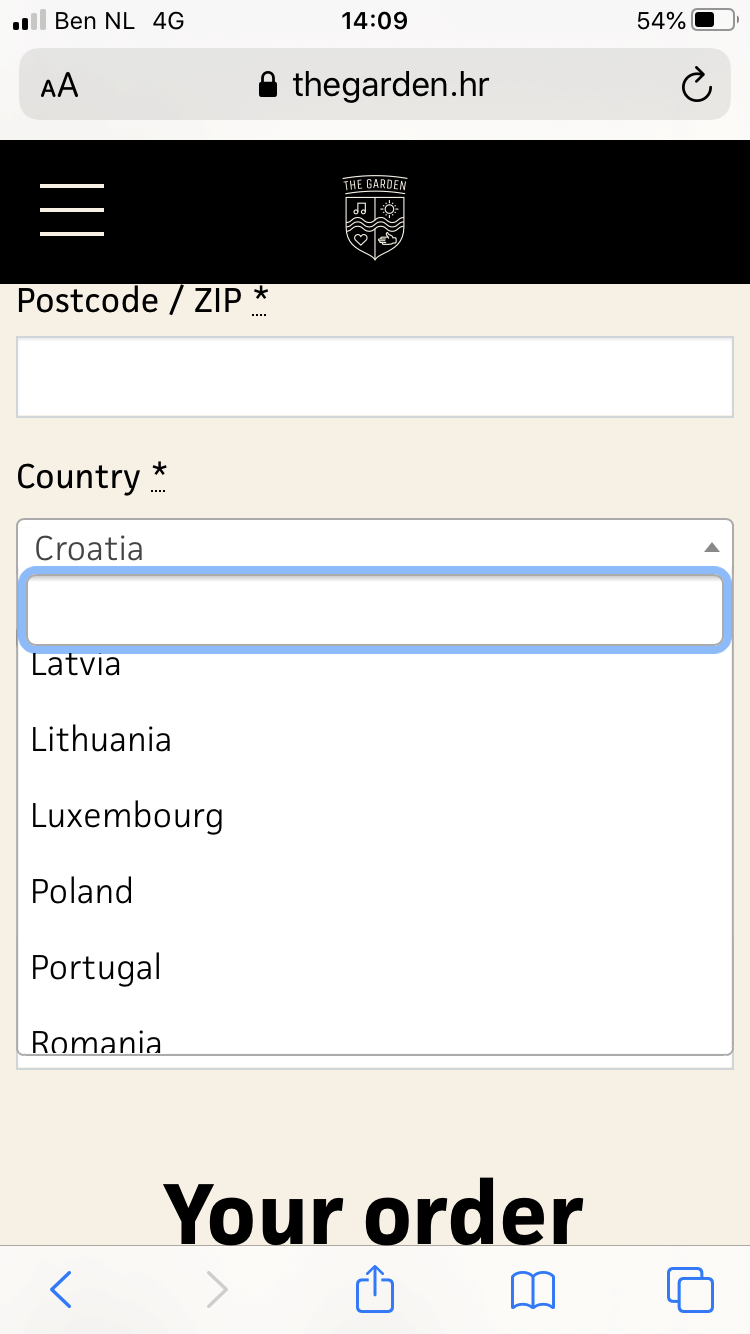Screen dimensions: 750x1334
Task: Open Safari text size aA menu
Action: point(60,86)
